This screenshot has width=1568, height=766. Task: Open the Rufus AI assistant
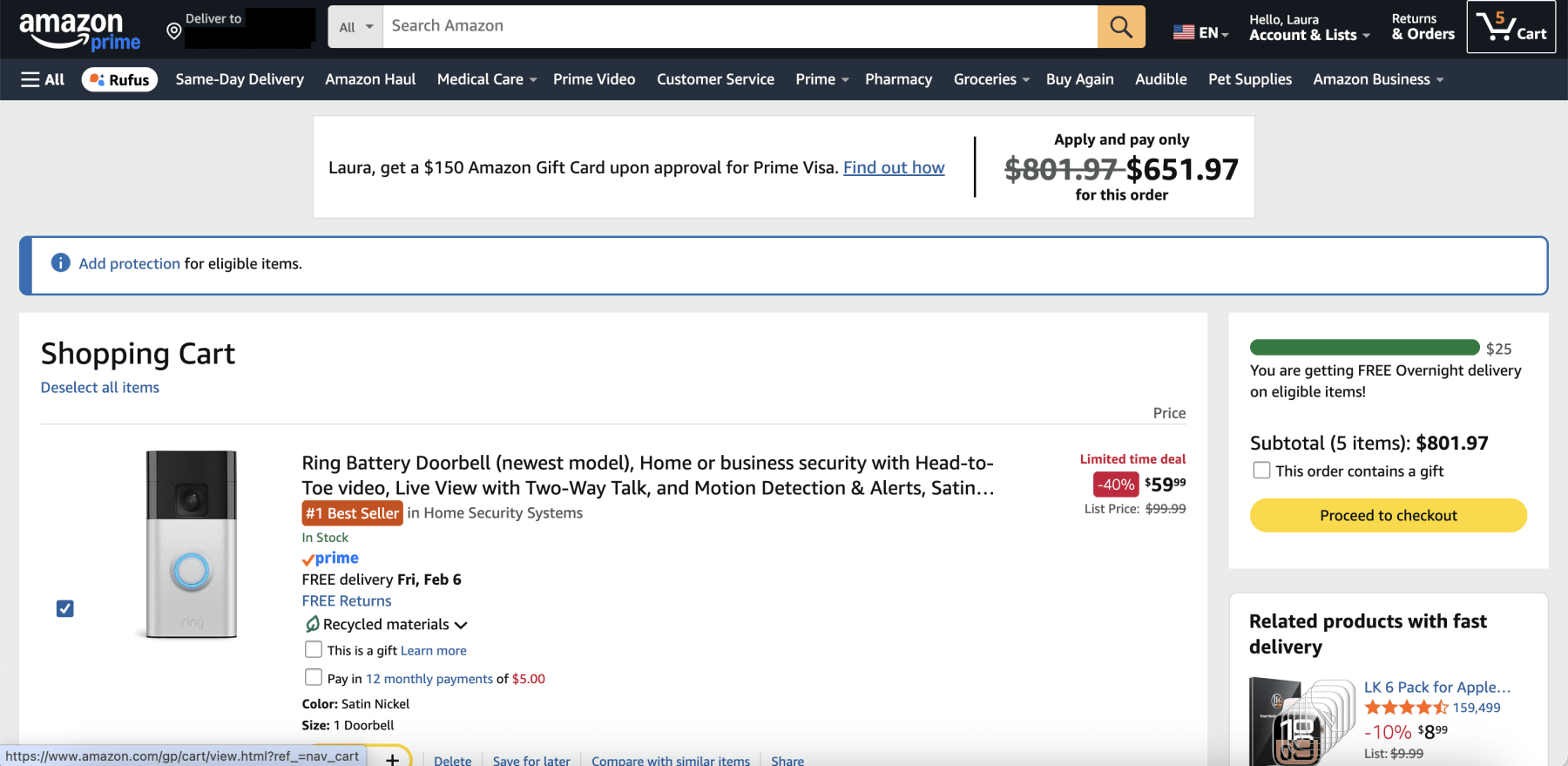tap(119, 78)
